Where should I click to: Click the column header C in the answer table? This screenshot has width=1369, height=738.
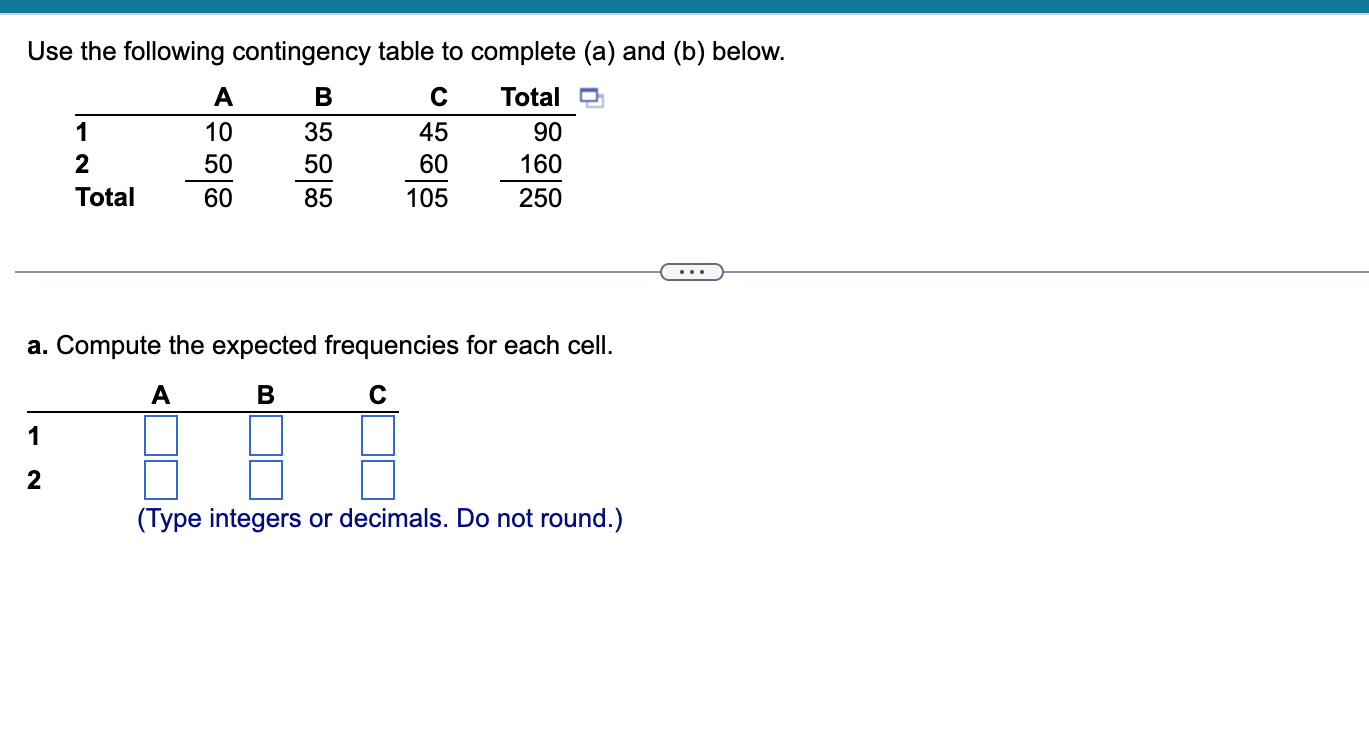(x=377, y=394)
